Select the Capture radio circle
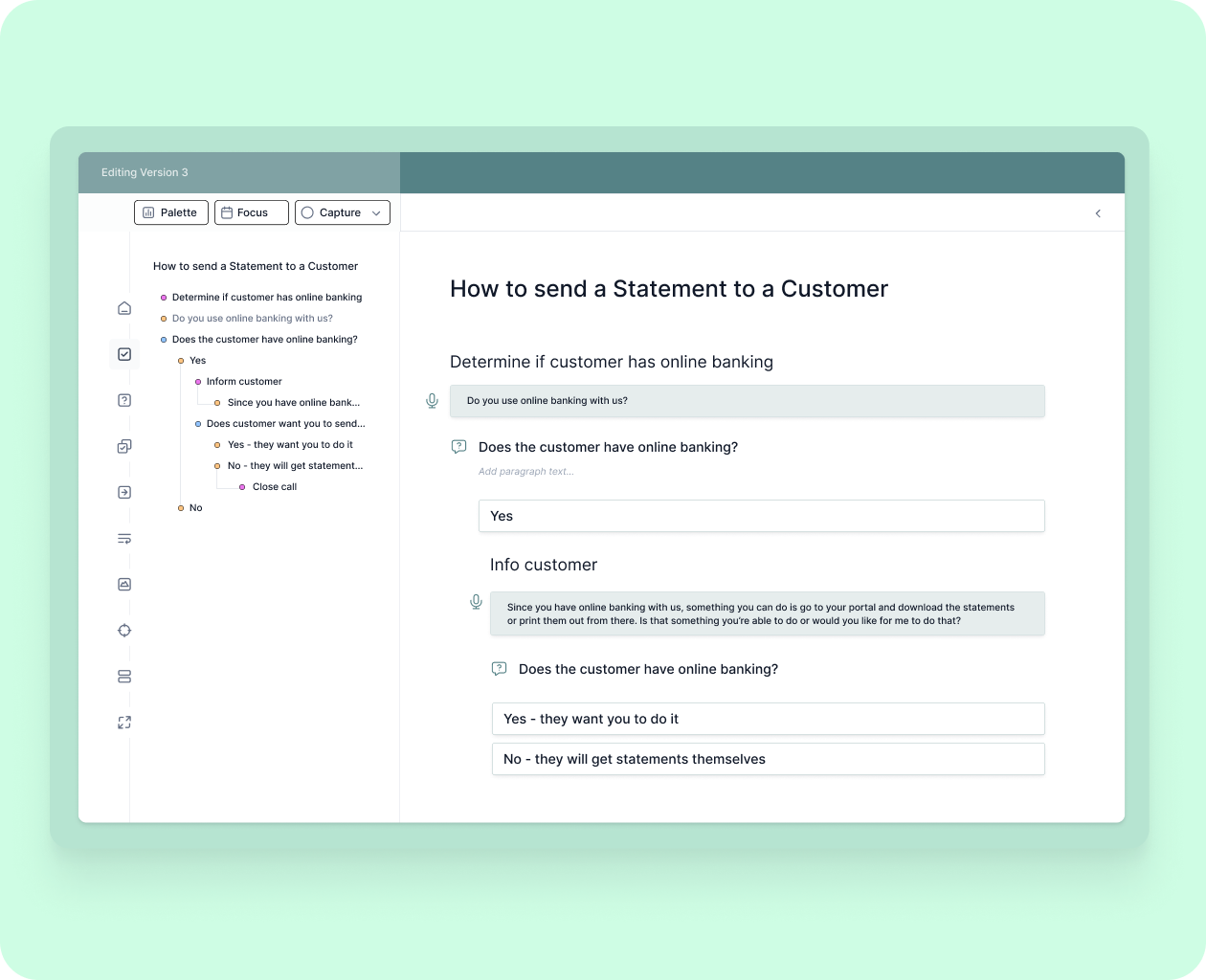Screen dimensions: 1206x980 (307, 212)
